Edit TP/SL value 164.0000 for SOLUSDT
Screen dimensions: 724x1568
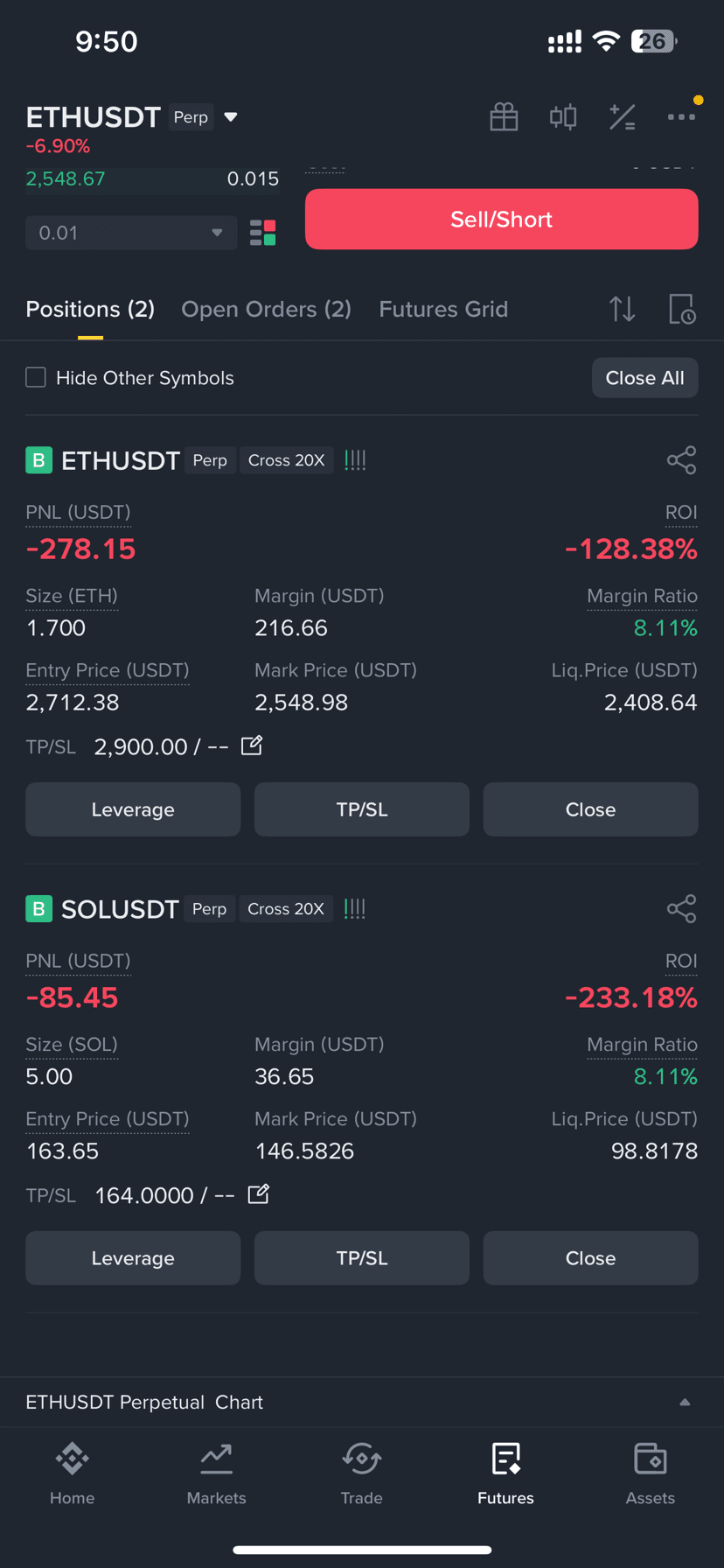coord(258,1193)
